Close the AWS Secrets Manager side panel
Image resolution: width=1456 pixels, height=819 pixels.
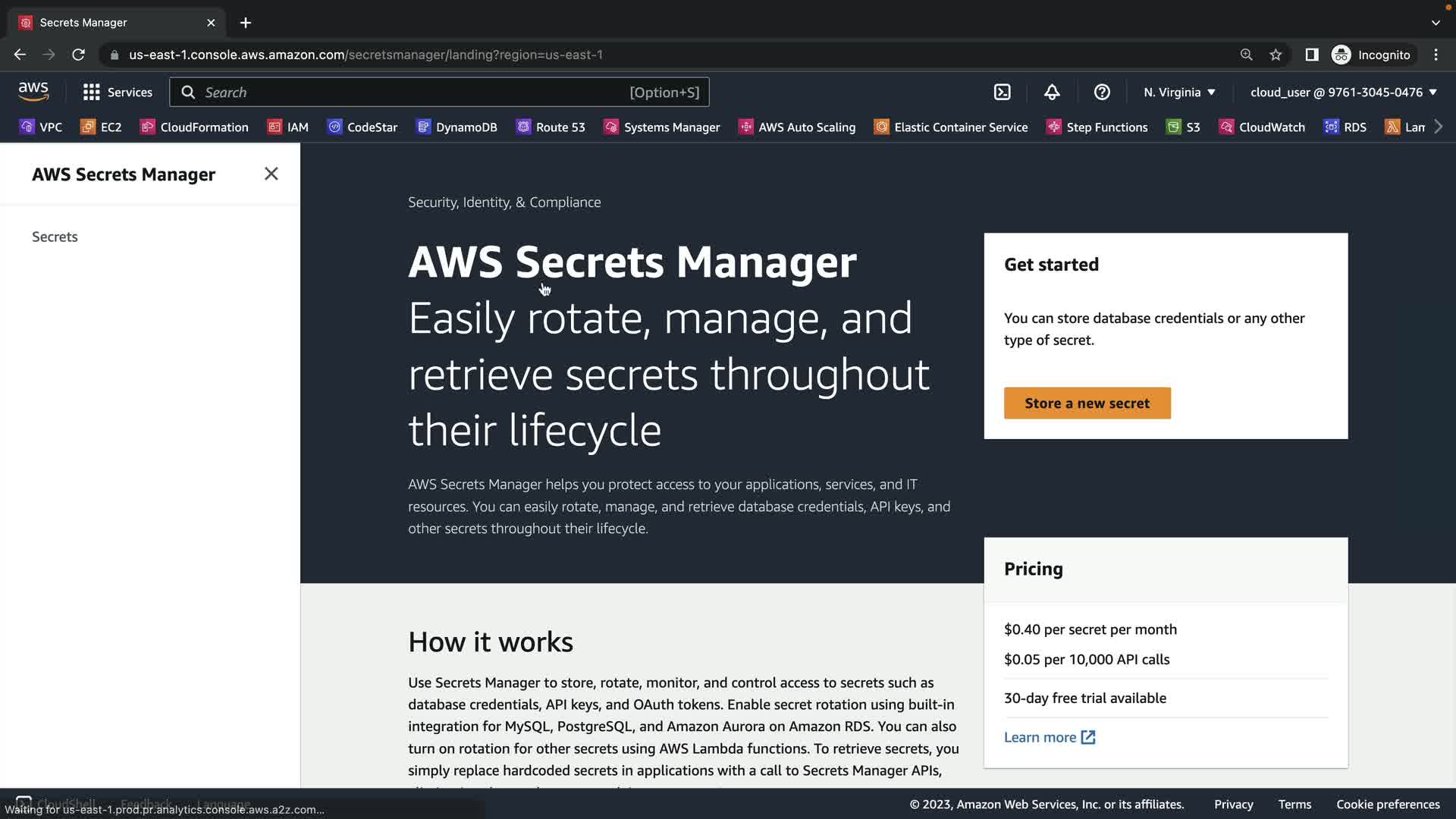tap(271, 174)
